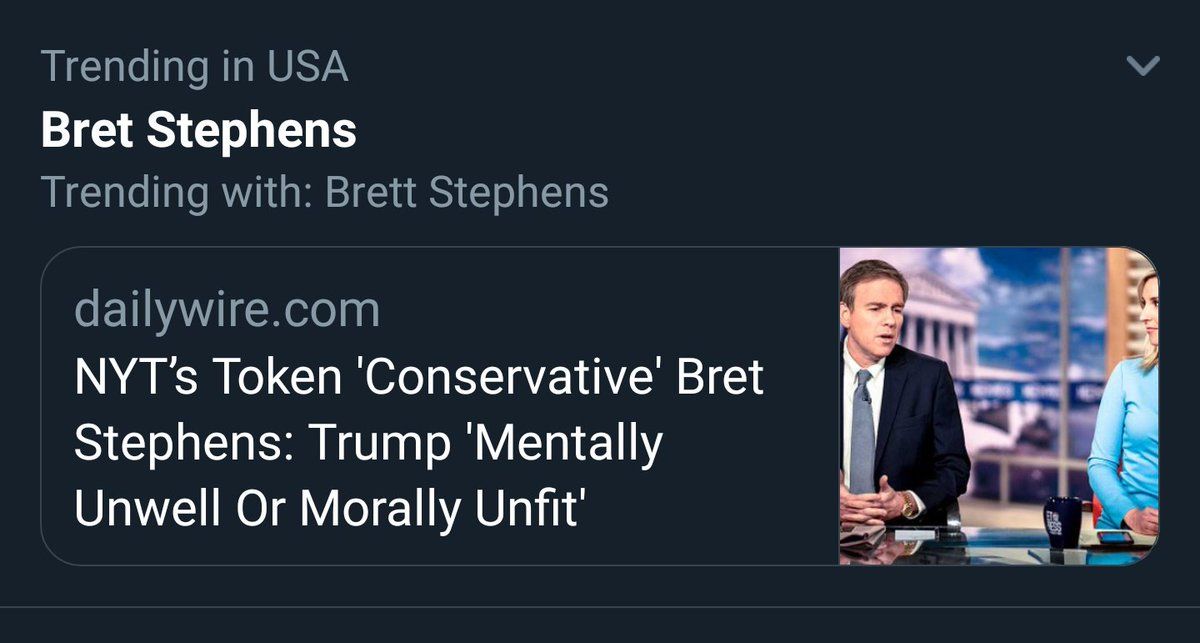
Task: Click the gold wristwatch in the photo
Action: coord(909,505)
